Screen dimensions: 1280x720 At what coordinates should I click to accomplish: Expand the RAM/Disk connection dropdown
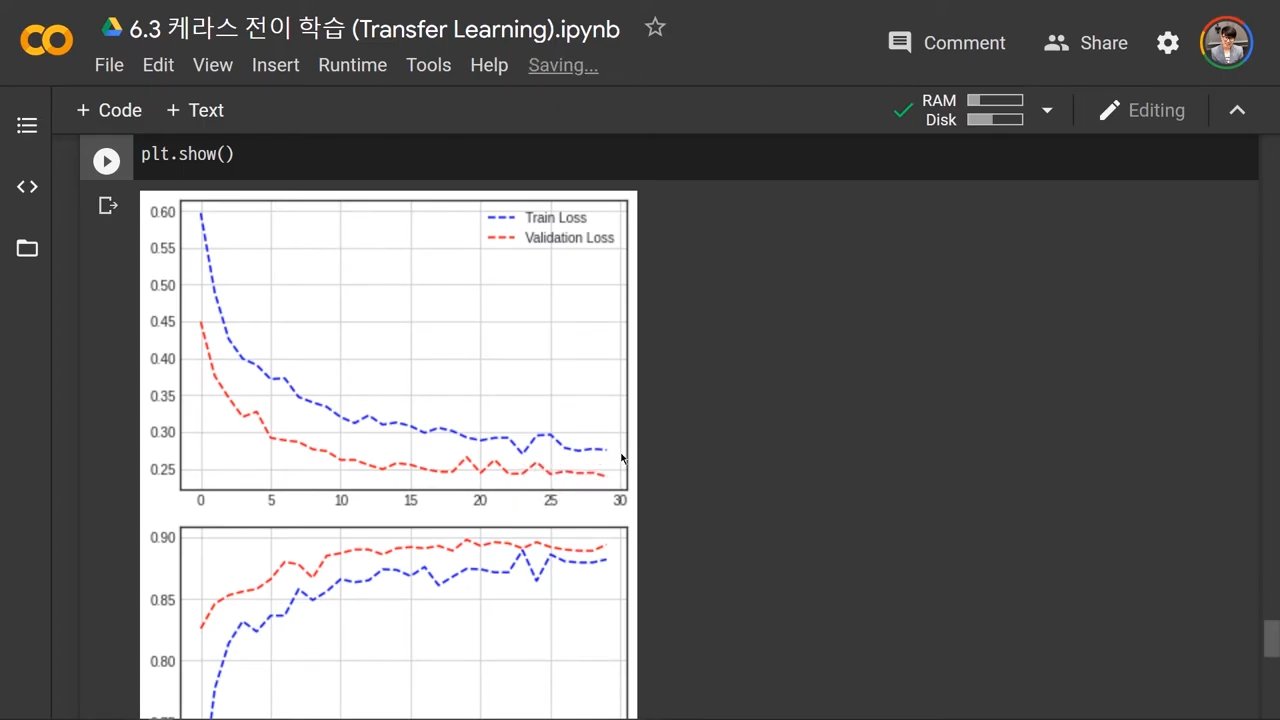tap(1047, 110)
